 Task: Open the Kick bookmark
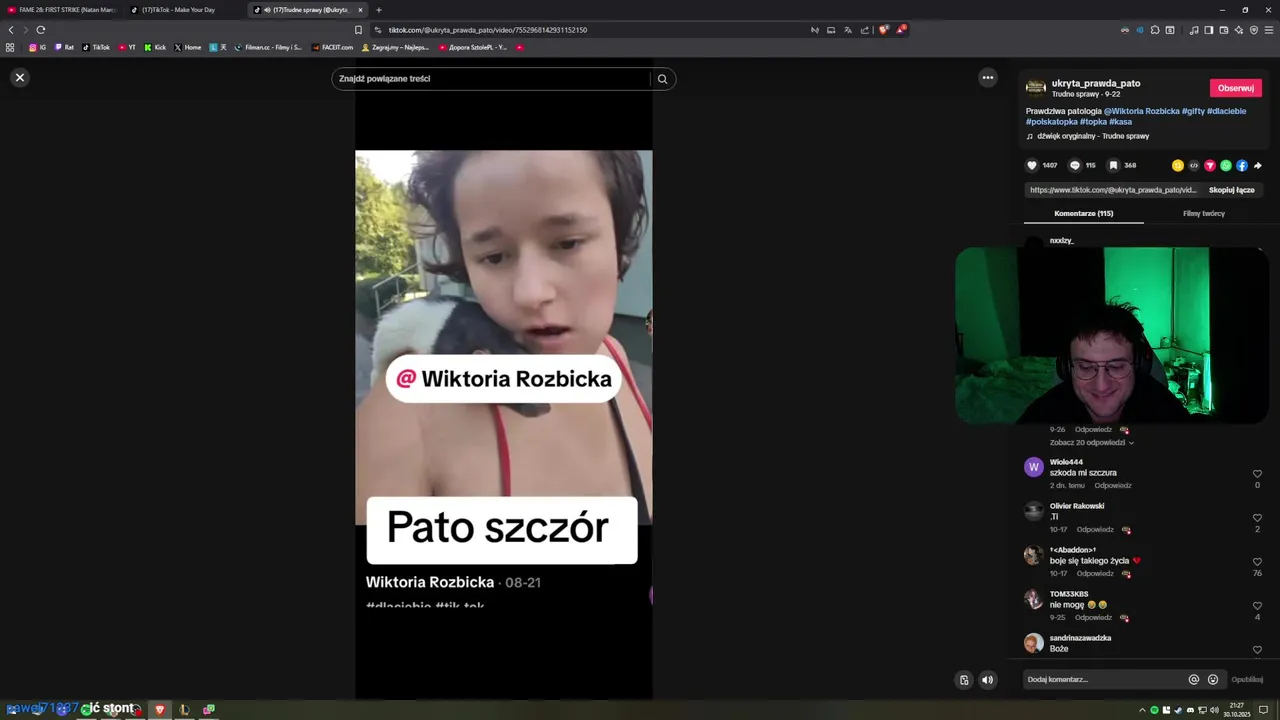pos(155,47)
